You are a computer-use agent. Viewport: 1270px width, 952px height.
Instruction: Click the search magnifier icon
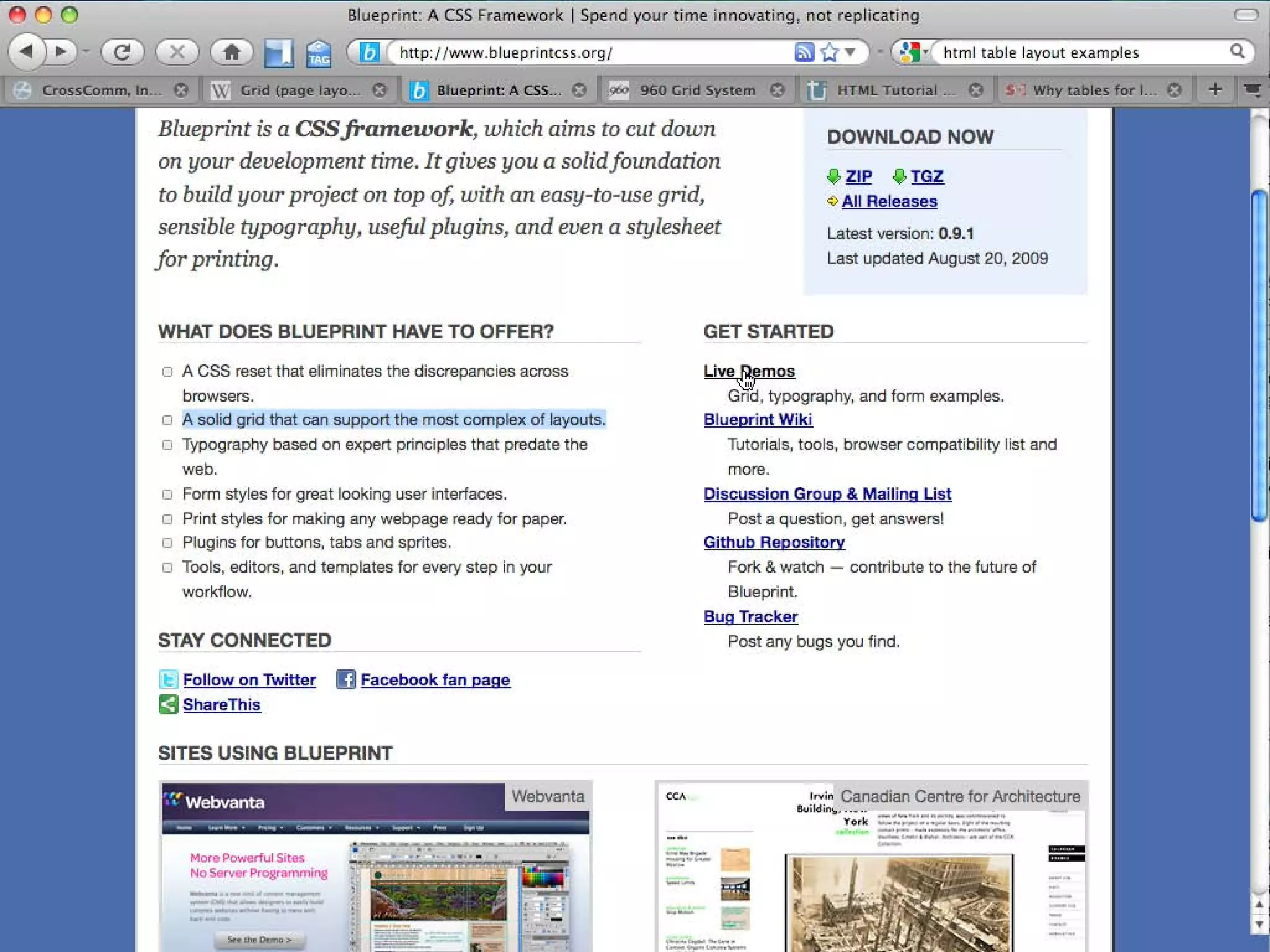coord(1237,51)
